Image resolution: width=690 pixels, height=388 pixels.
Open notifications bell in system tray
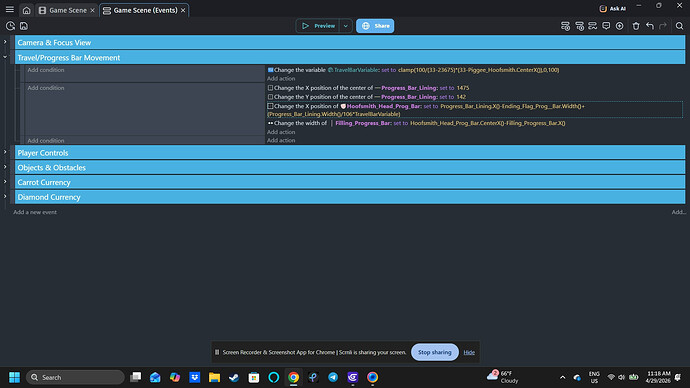pos(678,377)
